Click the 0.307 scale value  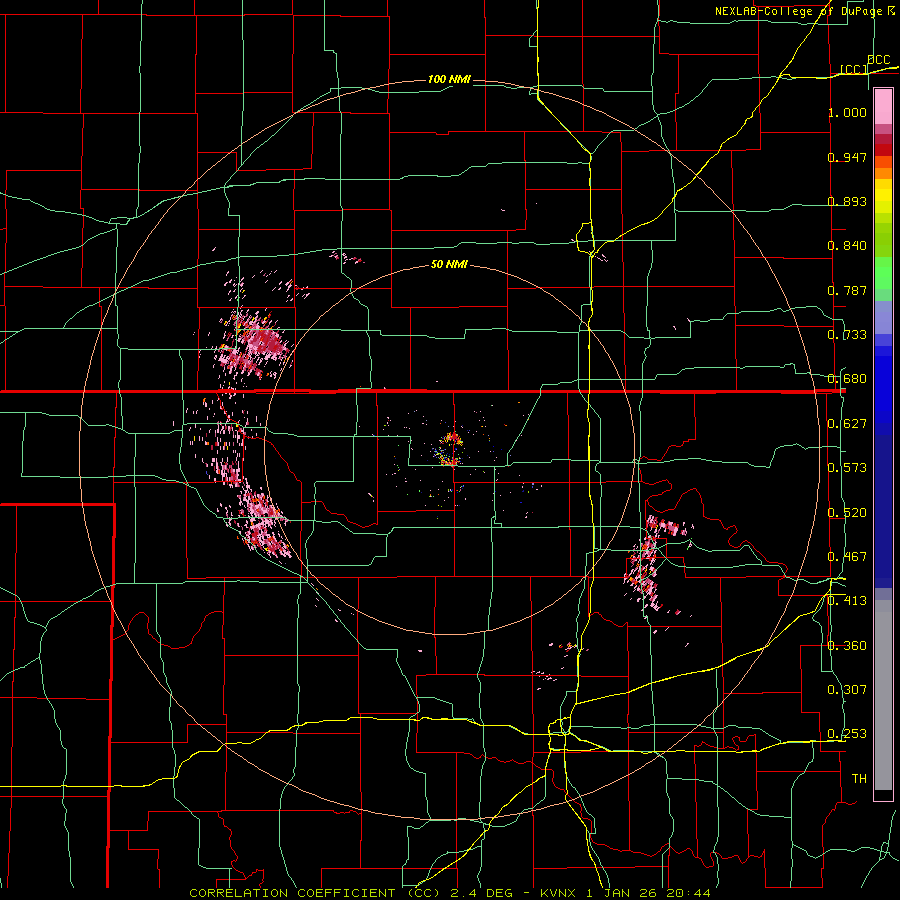pyautogui.click(x=847, y=690)
